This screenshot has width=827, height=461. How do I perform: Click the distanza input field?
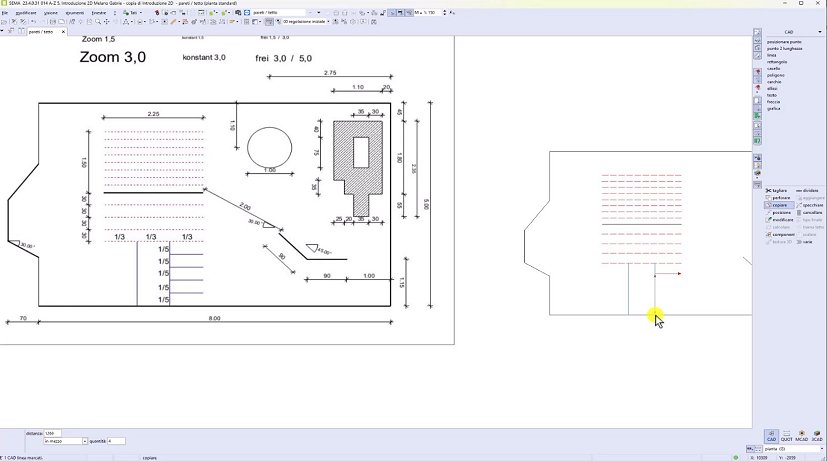point(56,433)
